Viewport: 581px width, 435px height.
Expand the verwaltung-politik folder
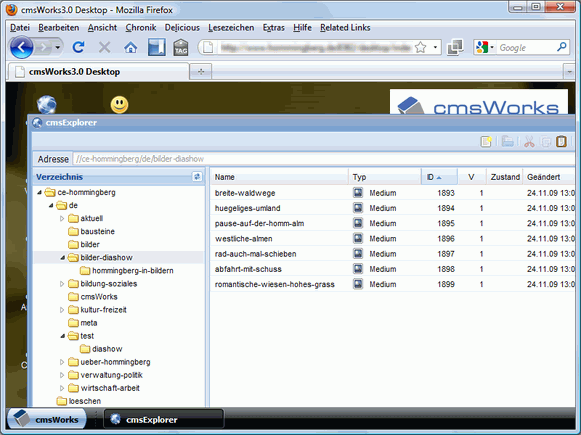pos(62,375)
